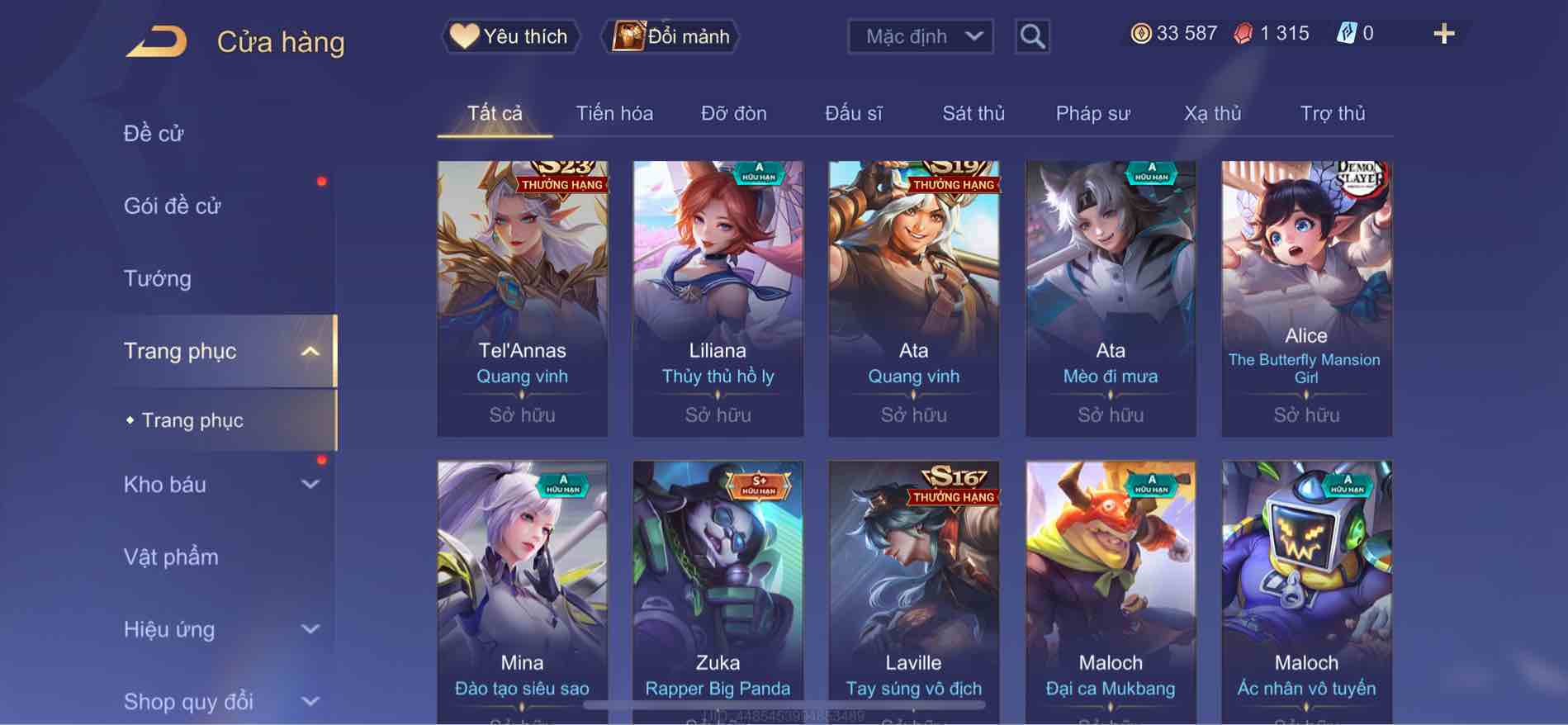Collapse the Trang phục sidebar section
This screenshot has height=725, width=1568.
coord(310,351)
